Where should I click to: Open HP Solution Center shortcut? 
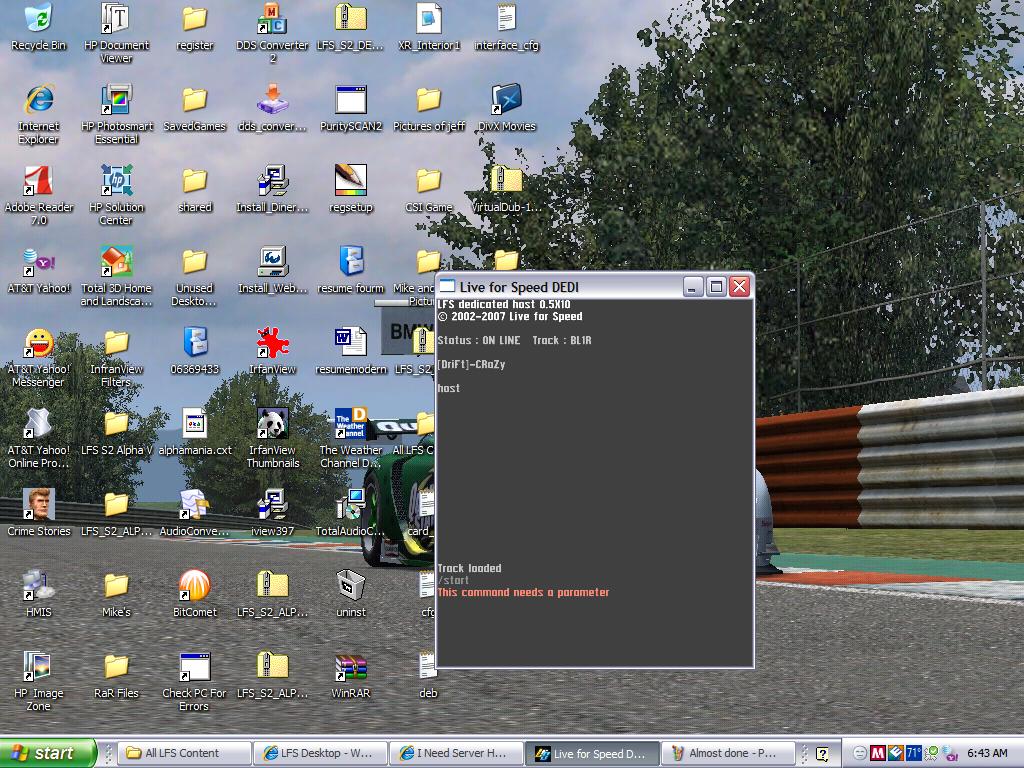click(x=116, y=180)
